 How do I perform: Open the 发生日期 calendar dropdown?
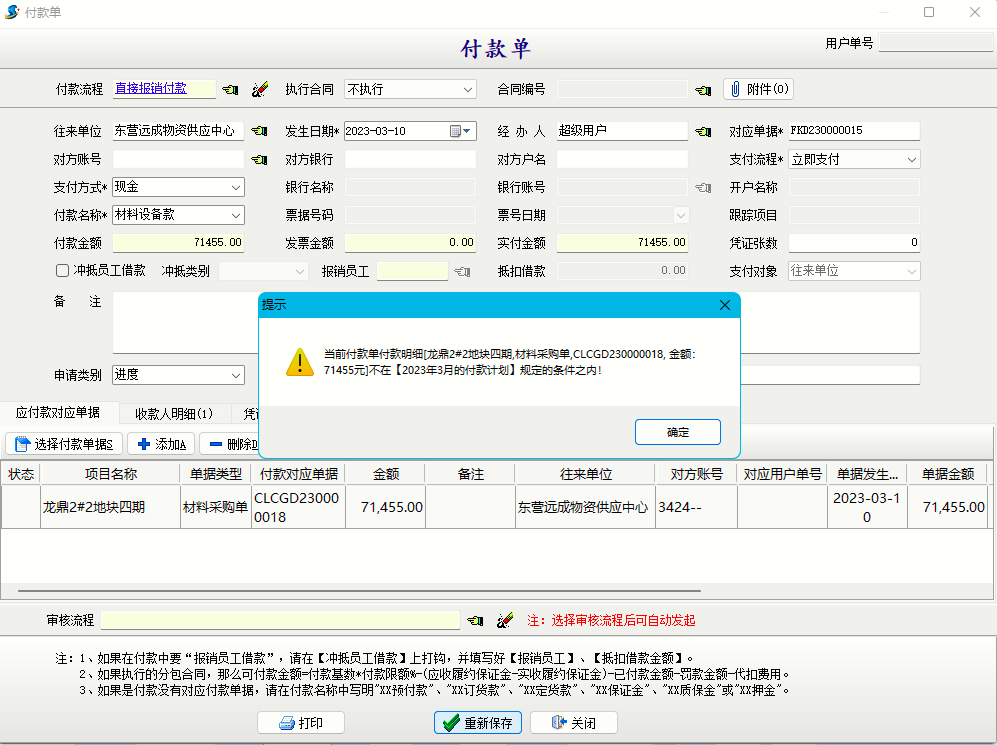pyautogui.click(x=467, y=131)
